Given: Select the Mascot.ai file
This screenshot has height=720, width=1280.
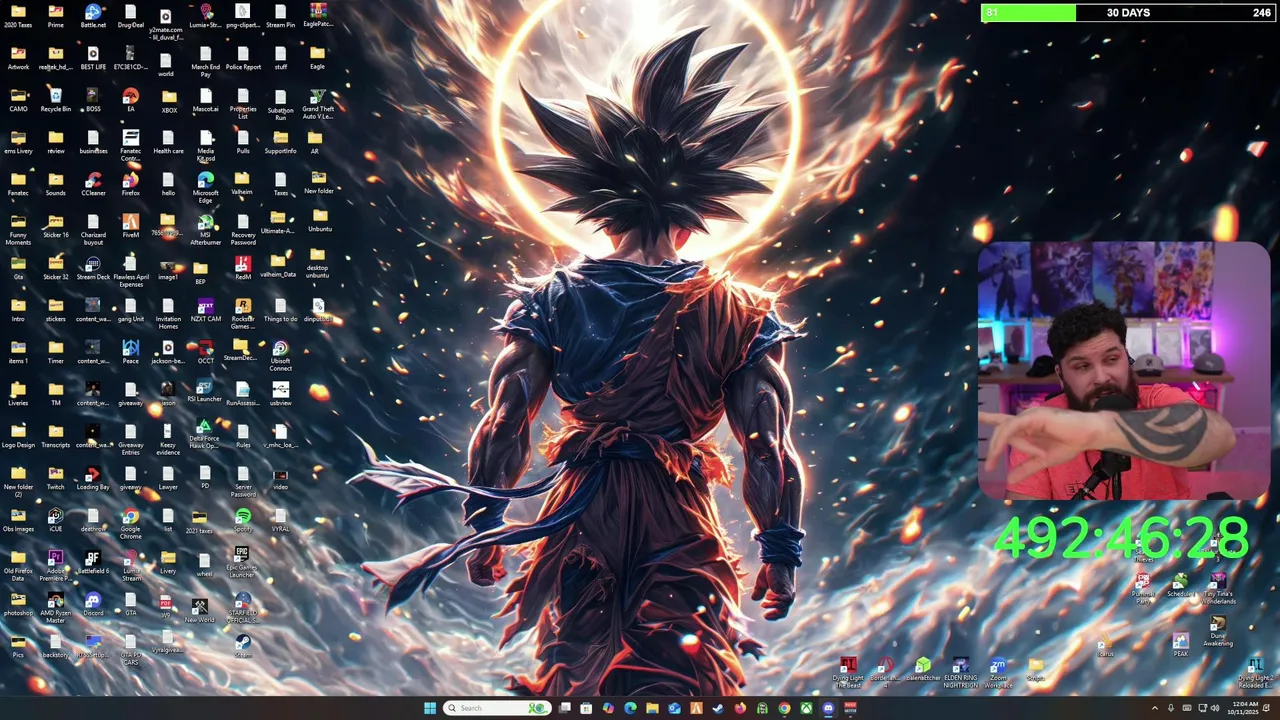Looking at the screenshot, I should point(205,100).
